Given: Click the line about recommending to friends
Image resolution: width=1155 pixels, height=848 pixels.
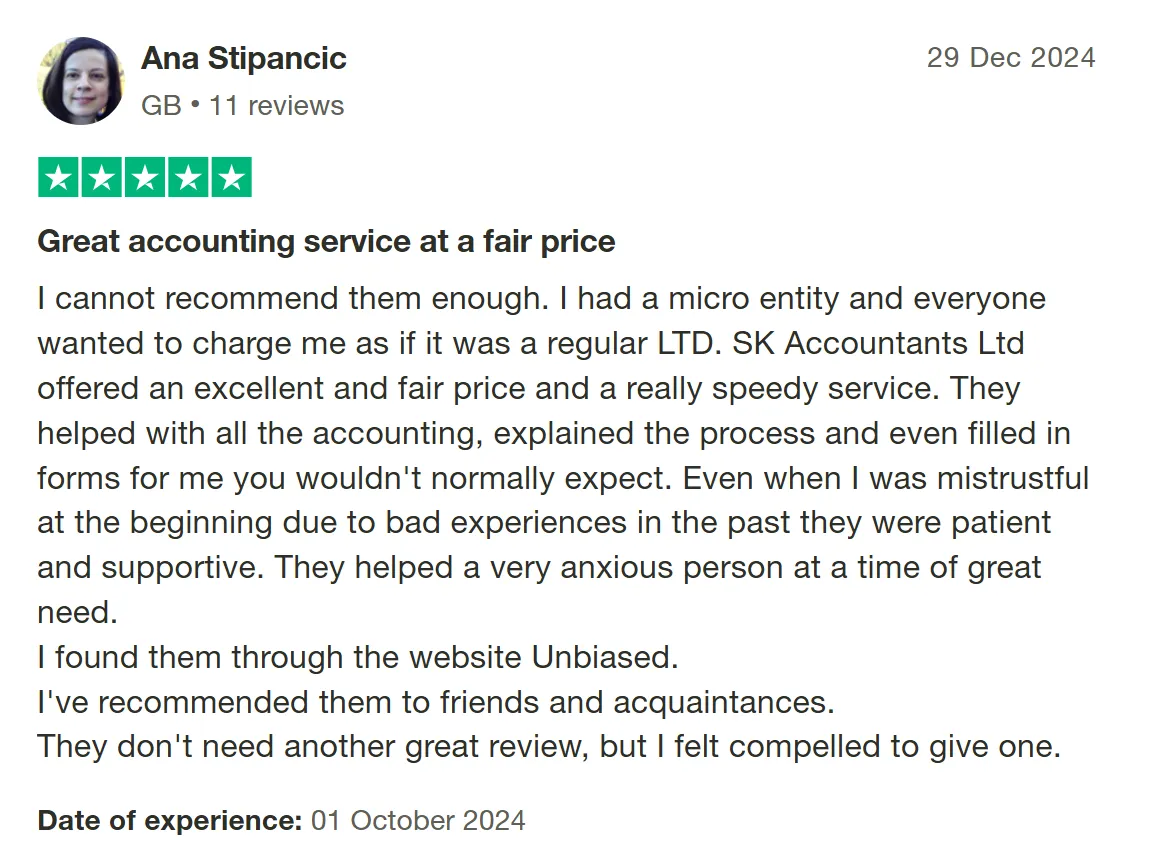Looking at the screenshot, I should tap(435, 702).
